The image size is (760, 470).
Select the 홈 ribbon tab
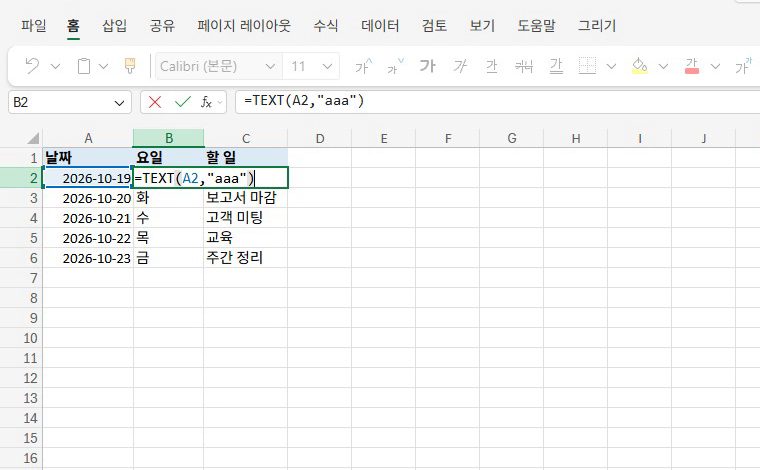[73, 26]
